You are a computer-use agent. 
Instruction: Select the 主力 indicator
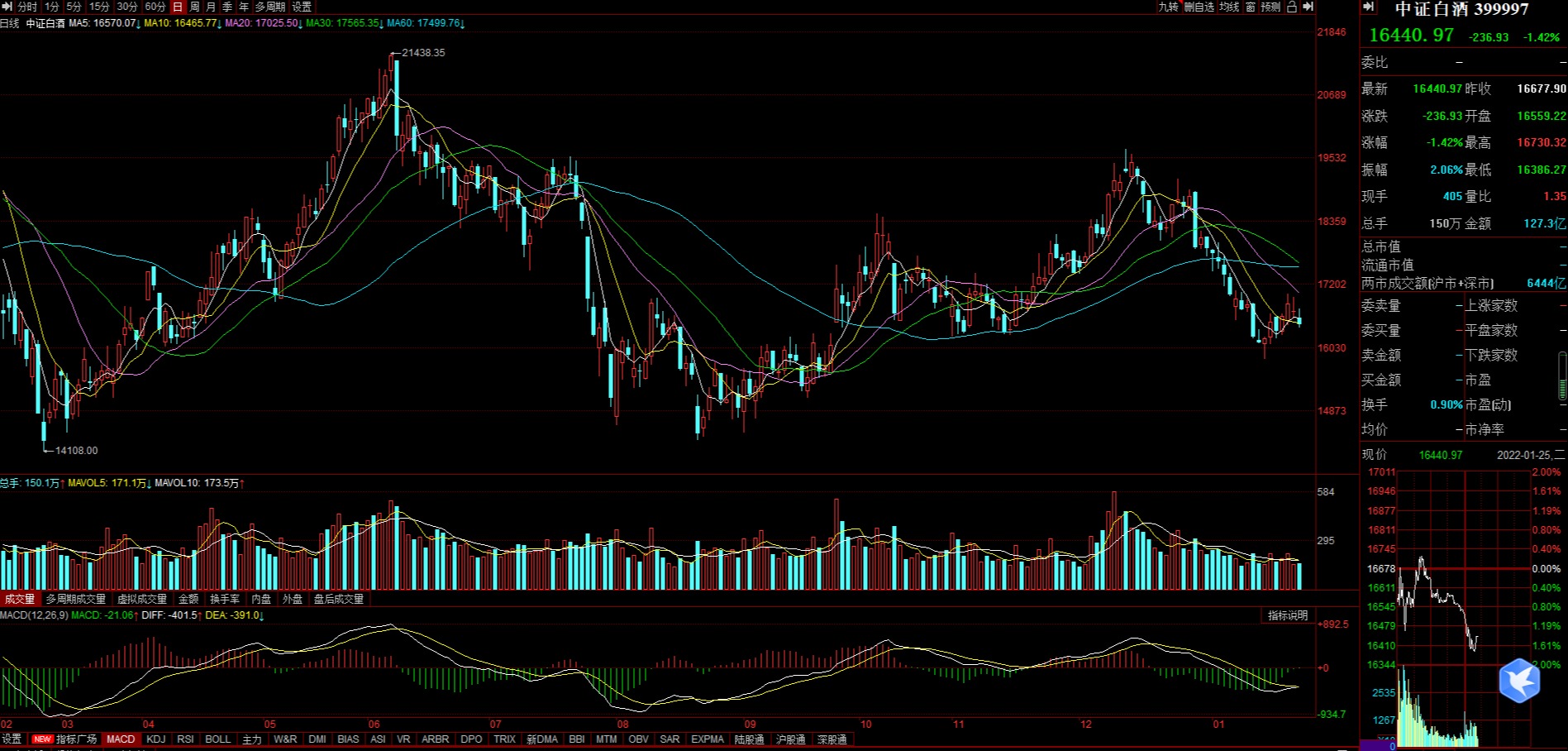pos(252,739)
